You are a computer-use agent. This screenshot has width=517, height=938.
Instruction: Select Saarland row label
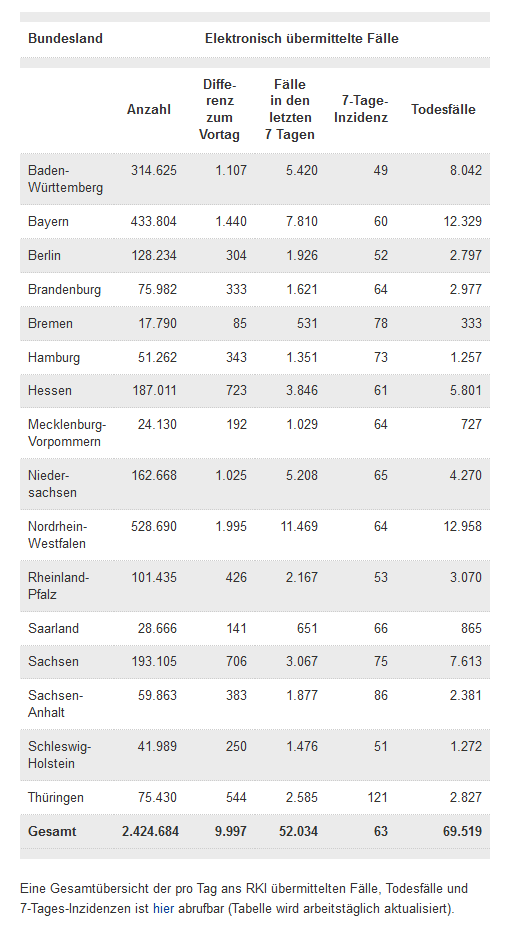point(53,628)
